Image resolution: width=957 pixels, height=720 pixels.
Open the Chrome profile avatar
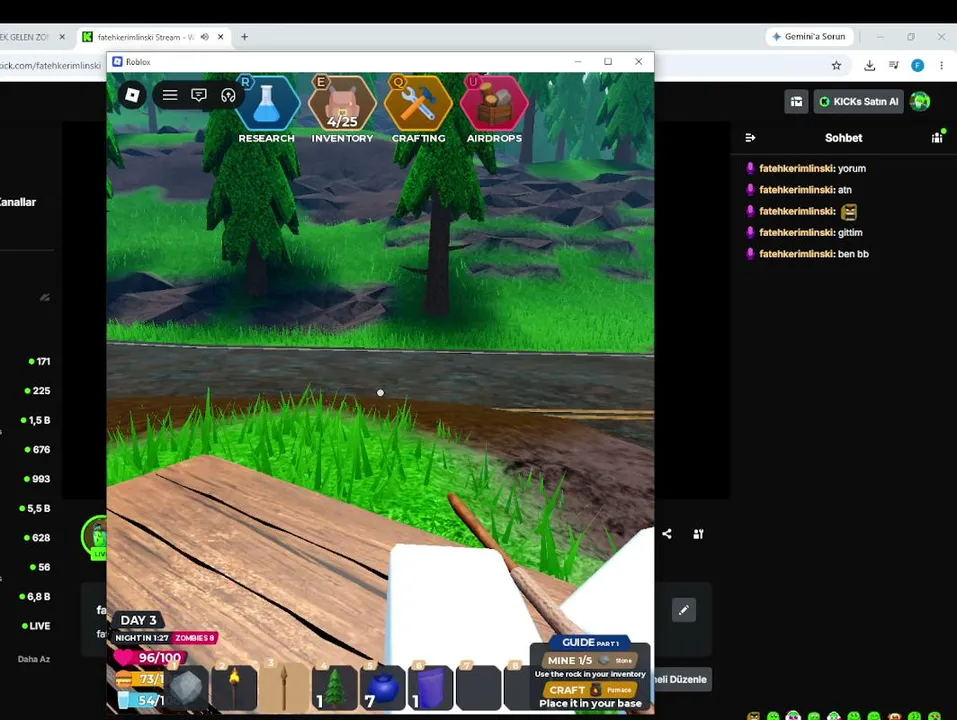[917, 65]
